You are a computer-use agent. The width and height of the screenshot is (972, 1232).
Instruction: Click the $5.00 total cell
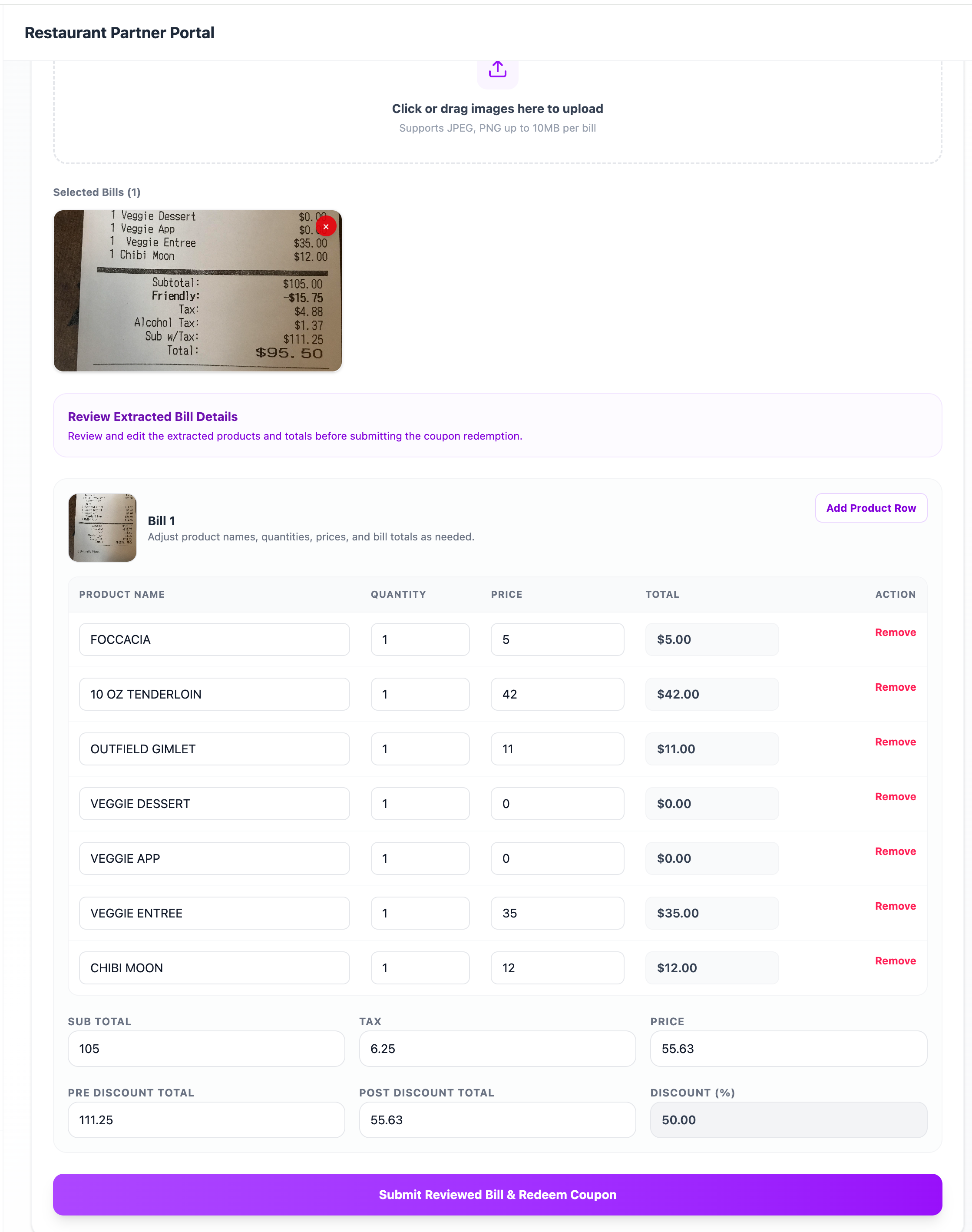click(x=711, y=639)
